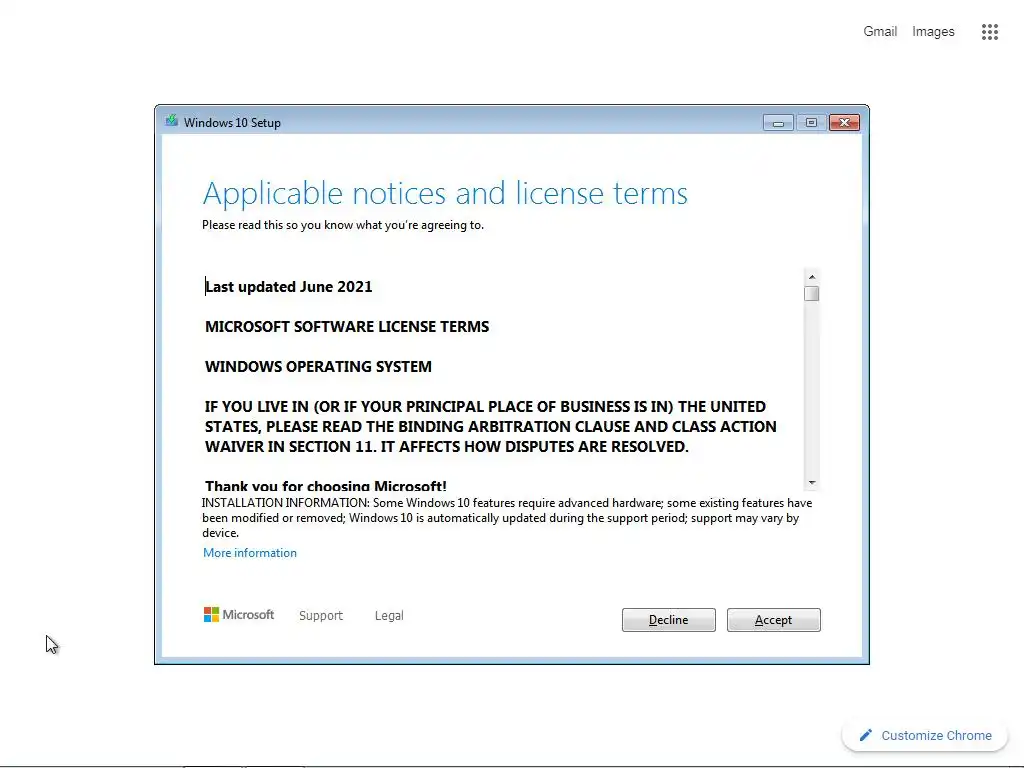The image size is (1024, 768).
Task: Close the Windows 10 Setup window
Action: click(844, 123)
